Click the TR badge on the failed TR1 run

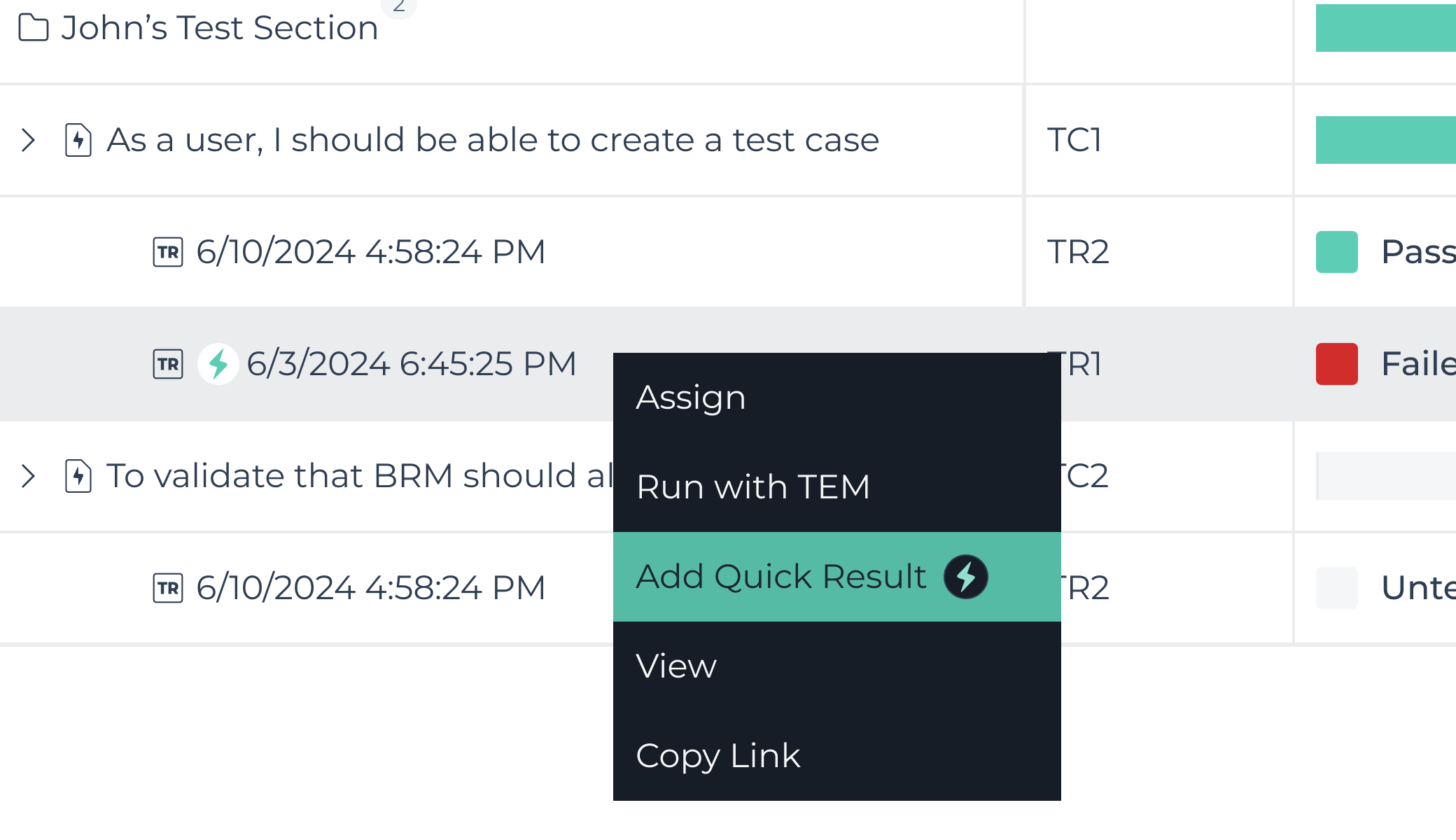pos(167,363)
